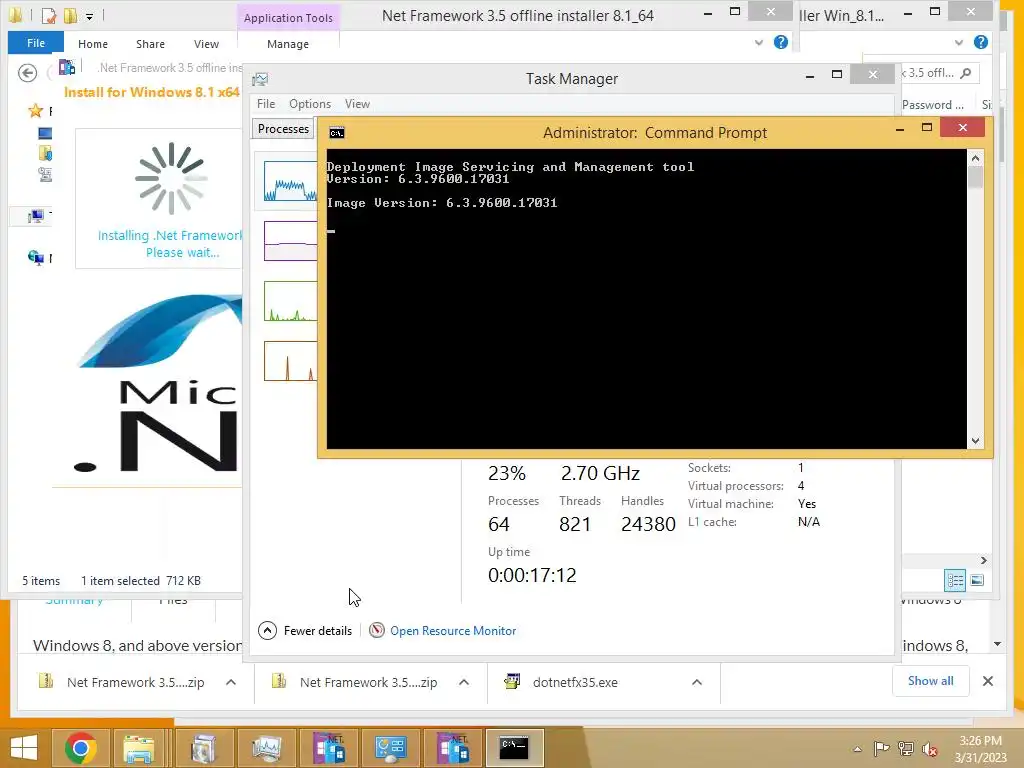The height and width of the screenshot is (768, 1024).
Task: Open the Home ribbon tab
Action: pos(93,44)
